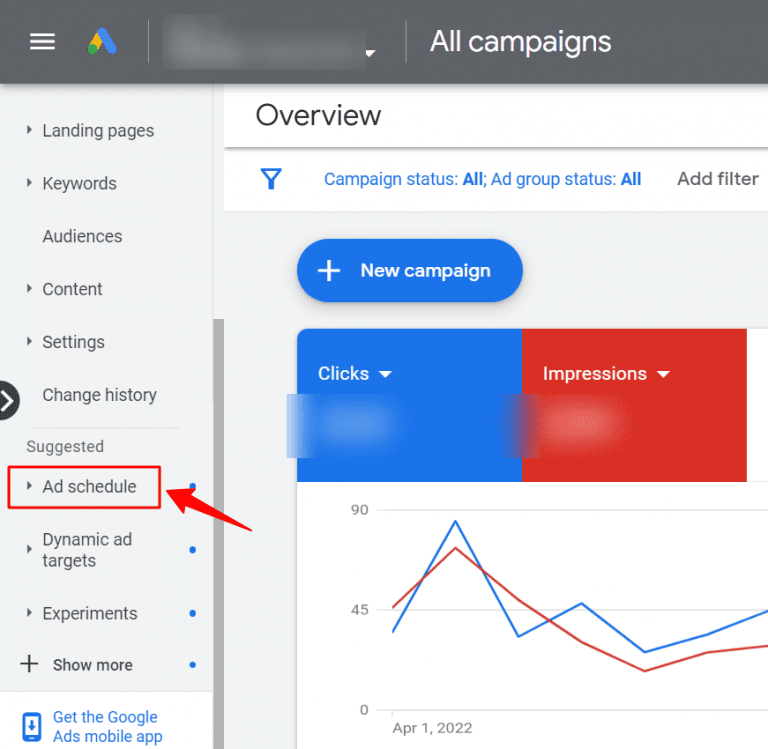Expand the collapsed side panel arrow

click(8, 401)
